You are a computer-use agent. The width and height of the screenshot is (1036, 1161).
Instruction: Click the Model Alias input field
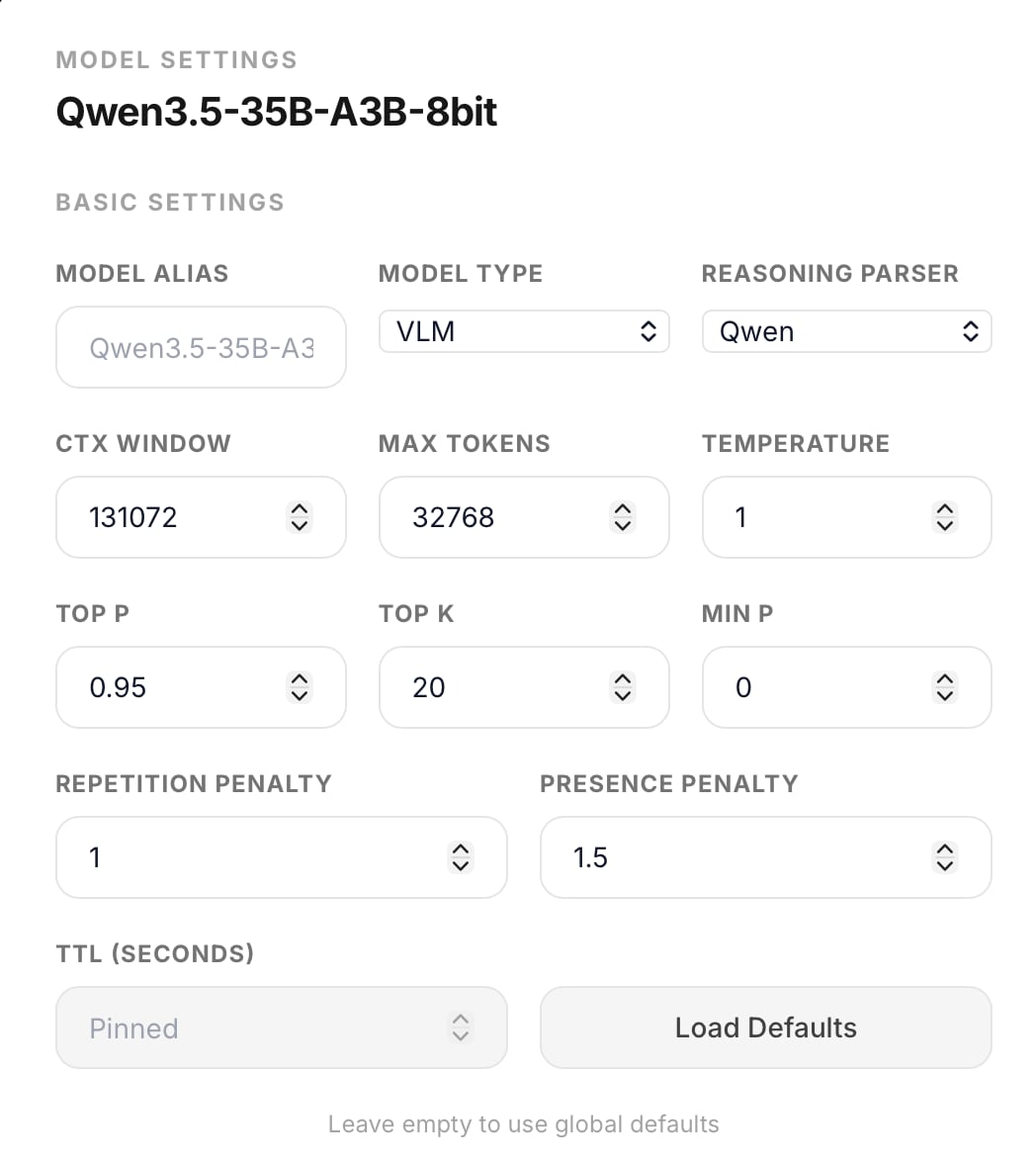[201, 347]
